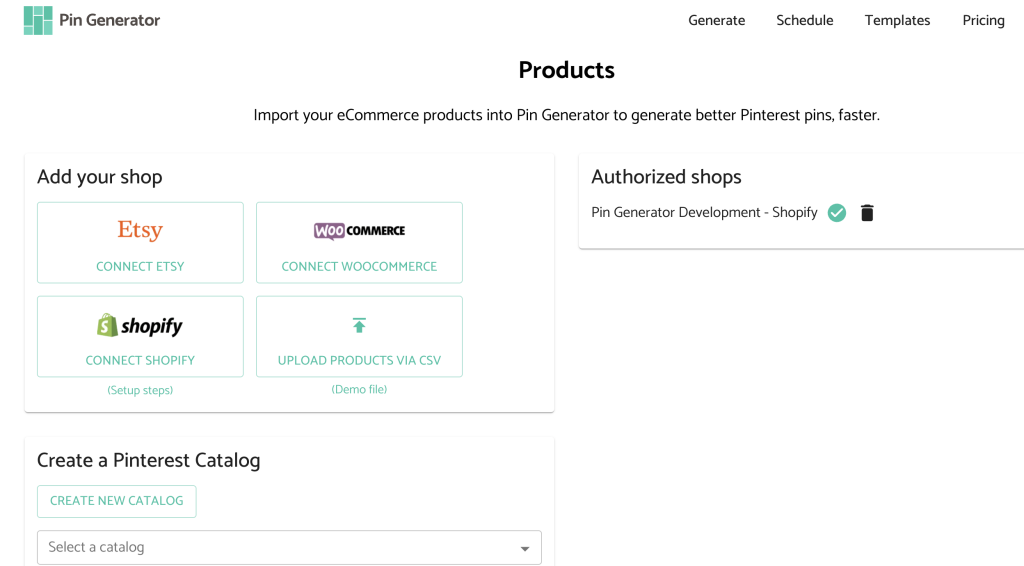
Task: Click the Authorized shops heading
Action: [x=666, y=177]
